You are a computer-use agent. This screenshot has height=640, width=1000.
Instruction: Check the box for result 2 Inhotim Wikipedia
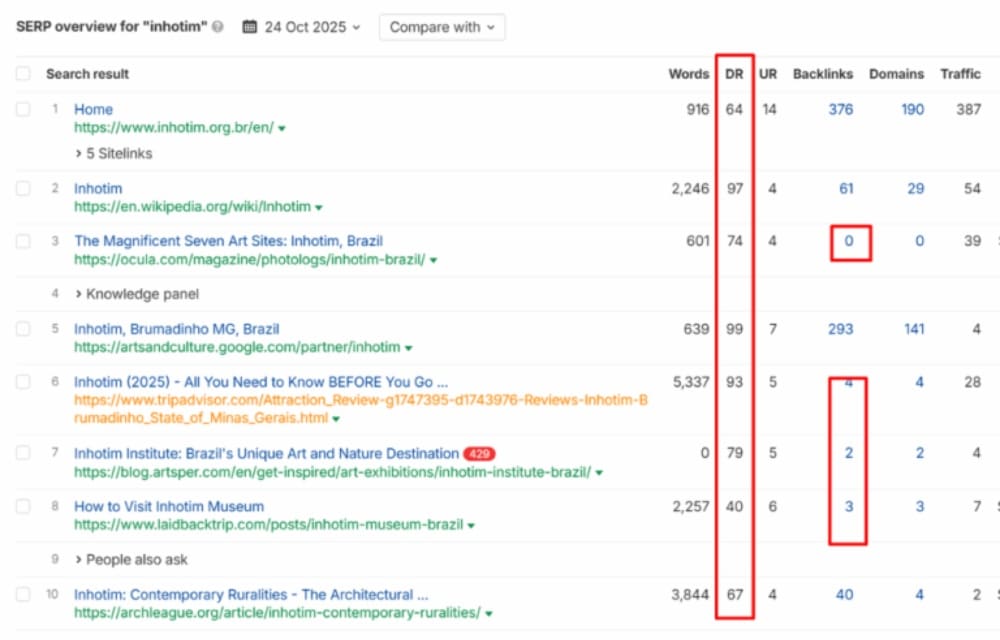(24, 189)
